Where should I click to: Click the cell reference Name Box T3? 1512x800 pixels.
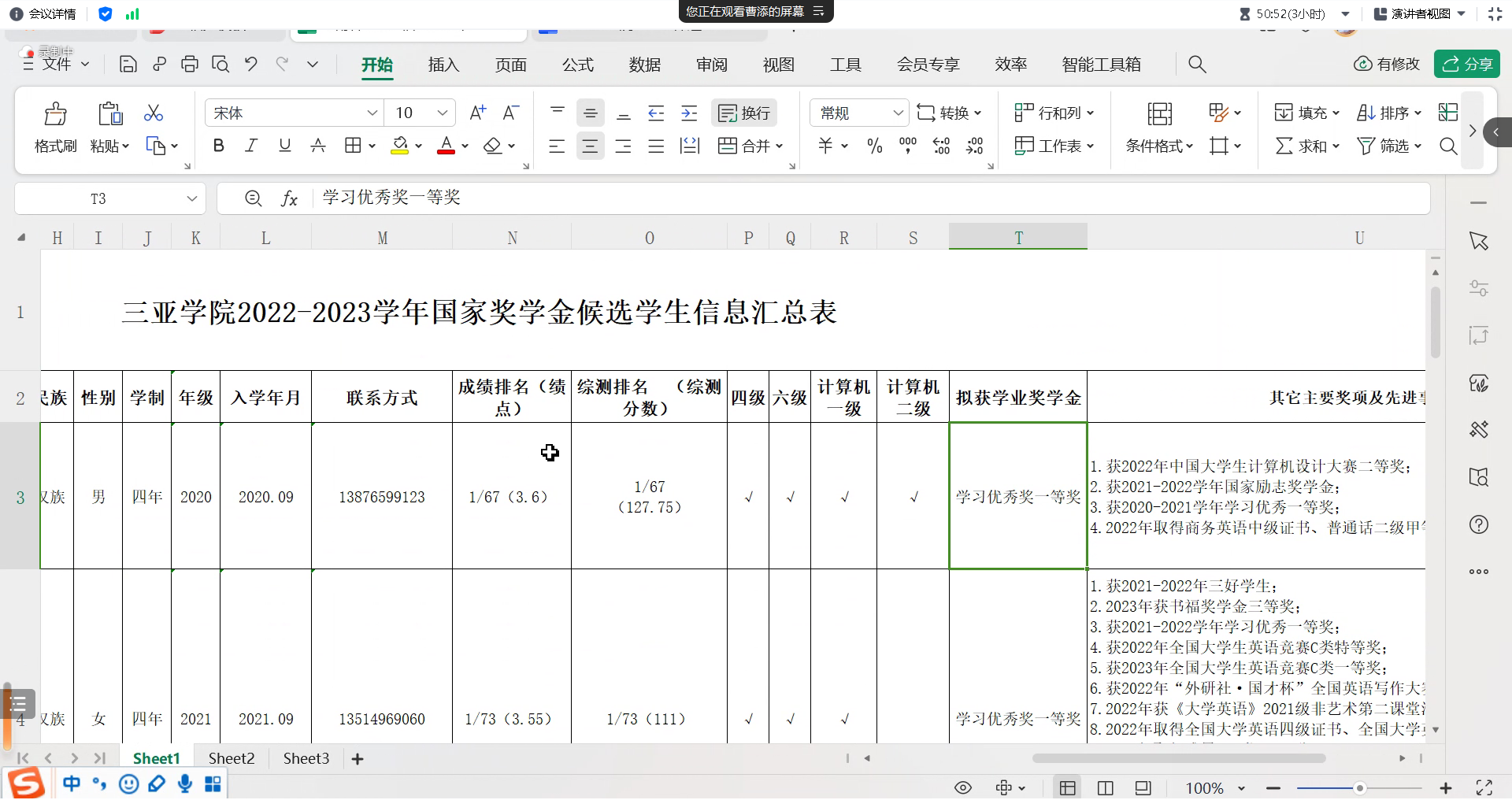(x=98, y=199)
